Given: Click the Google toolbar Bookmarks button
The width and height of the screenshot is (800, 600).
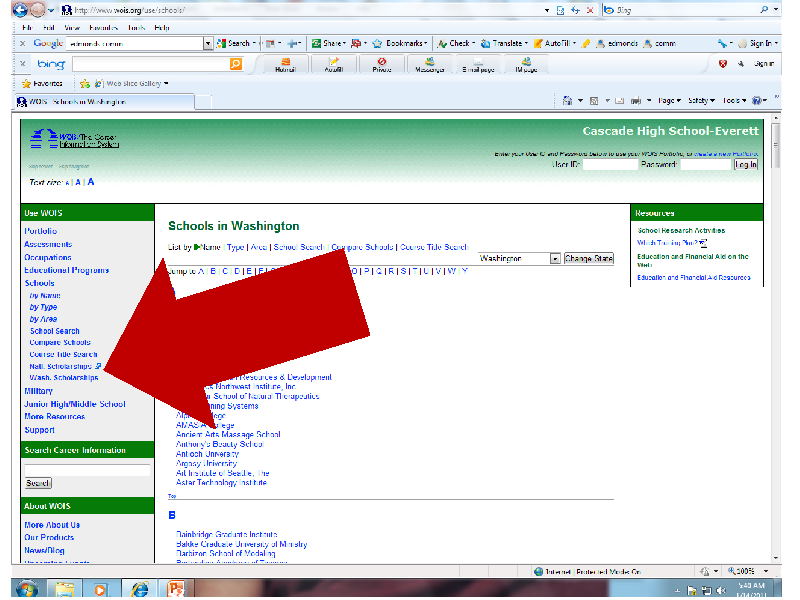Looking at the screenshot, I should coord(401,43).
